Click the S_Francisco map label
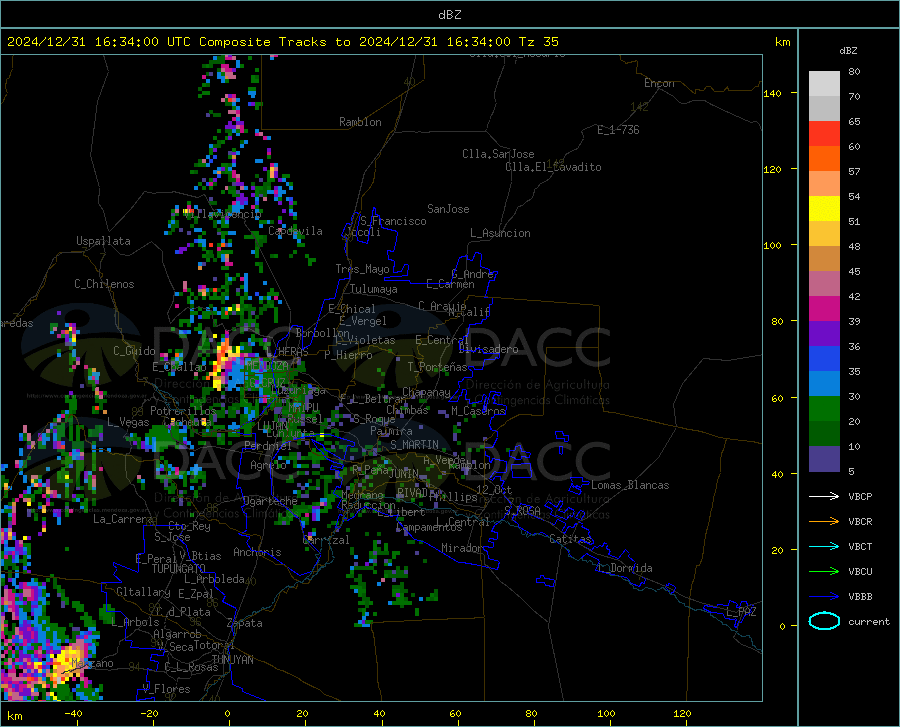900x727 pixels. click(x=393, y=221)
